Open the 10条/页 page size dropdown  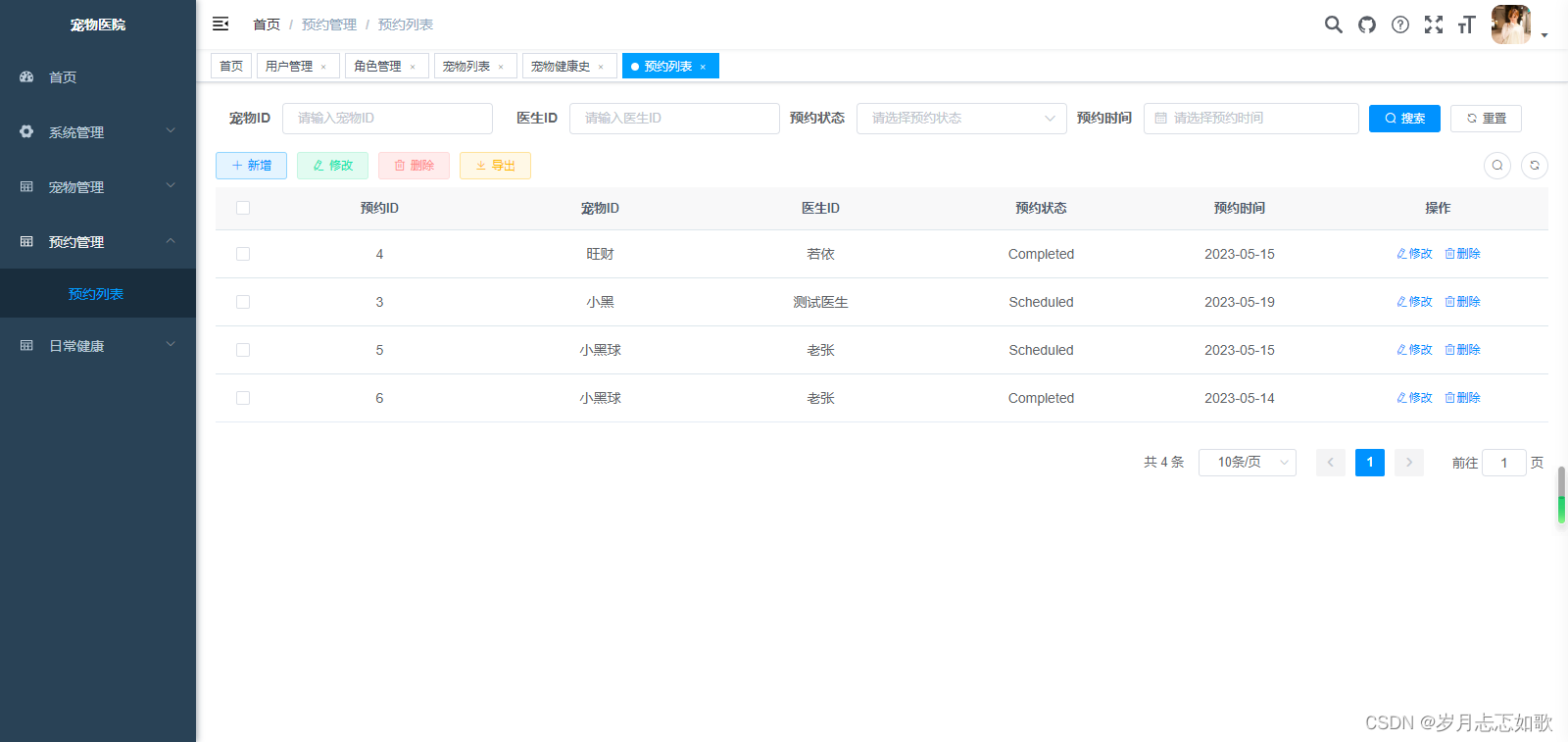coord(1248,463)
